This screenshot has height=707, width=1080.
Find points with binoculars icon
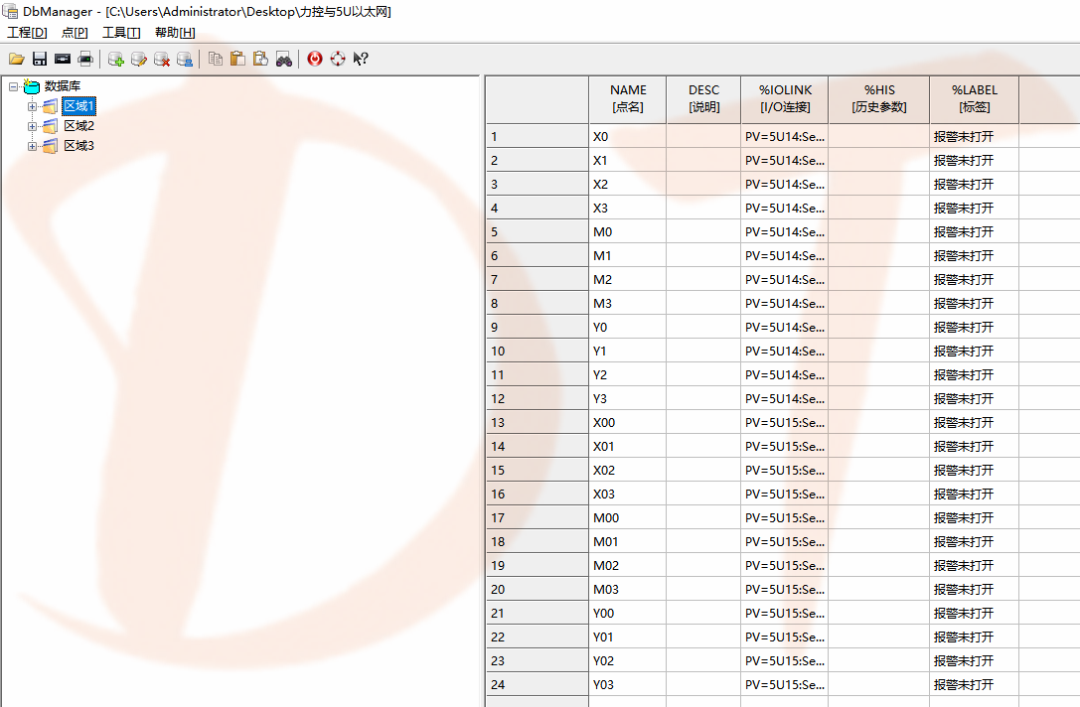pyautogui.click(x=284, y=59)
